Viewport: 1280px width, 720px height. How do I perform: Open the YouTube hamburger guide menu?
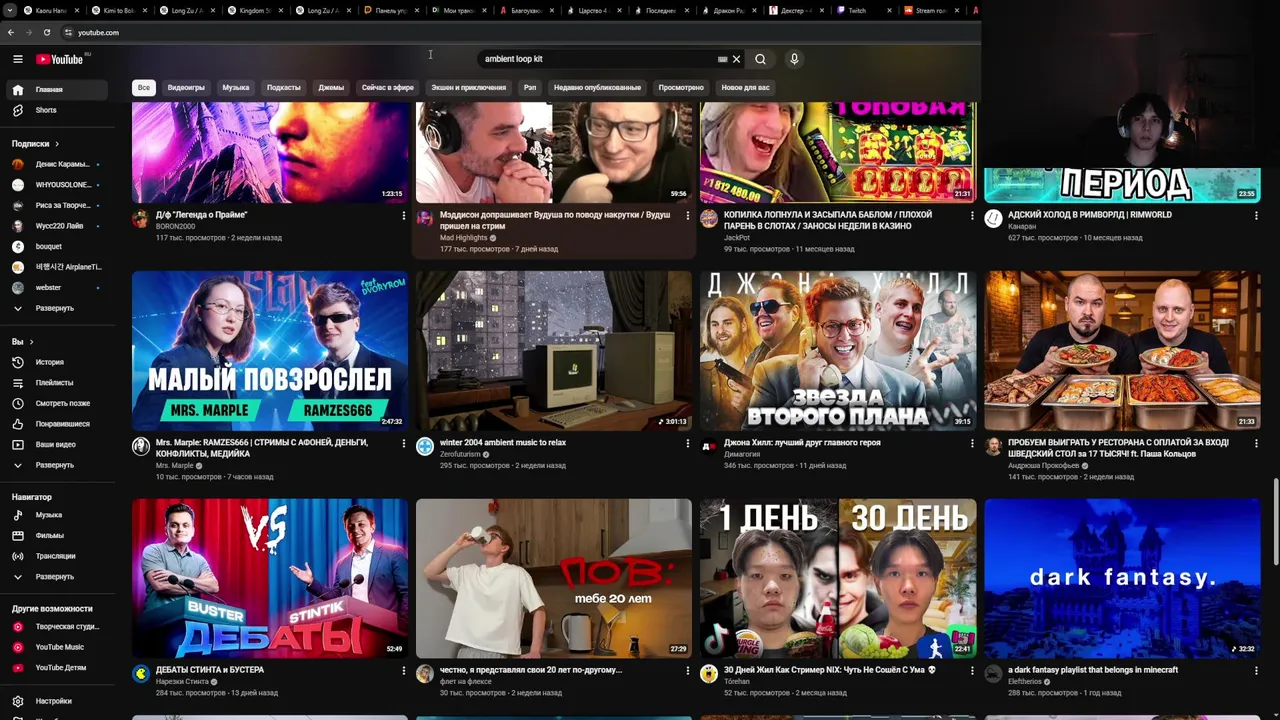click(x=17, y=59)
